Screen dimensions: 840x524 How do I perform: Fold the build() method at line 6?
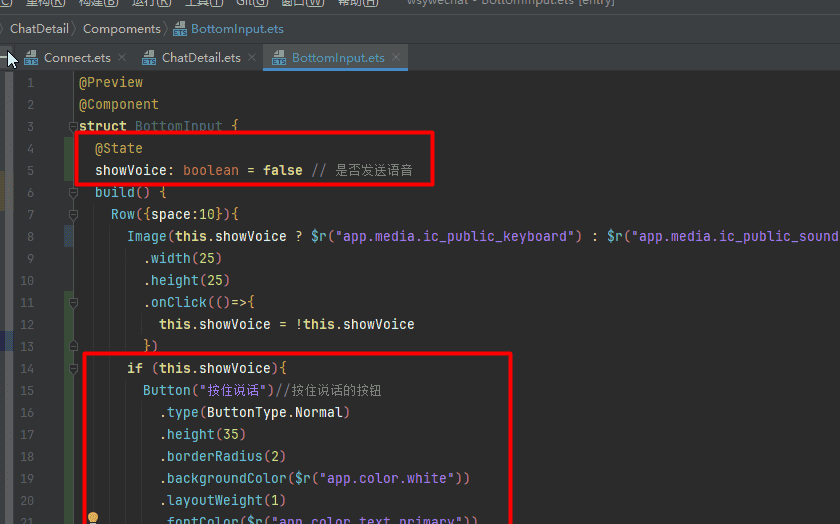[72, 193]
